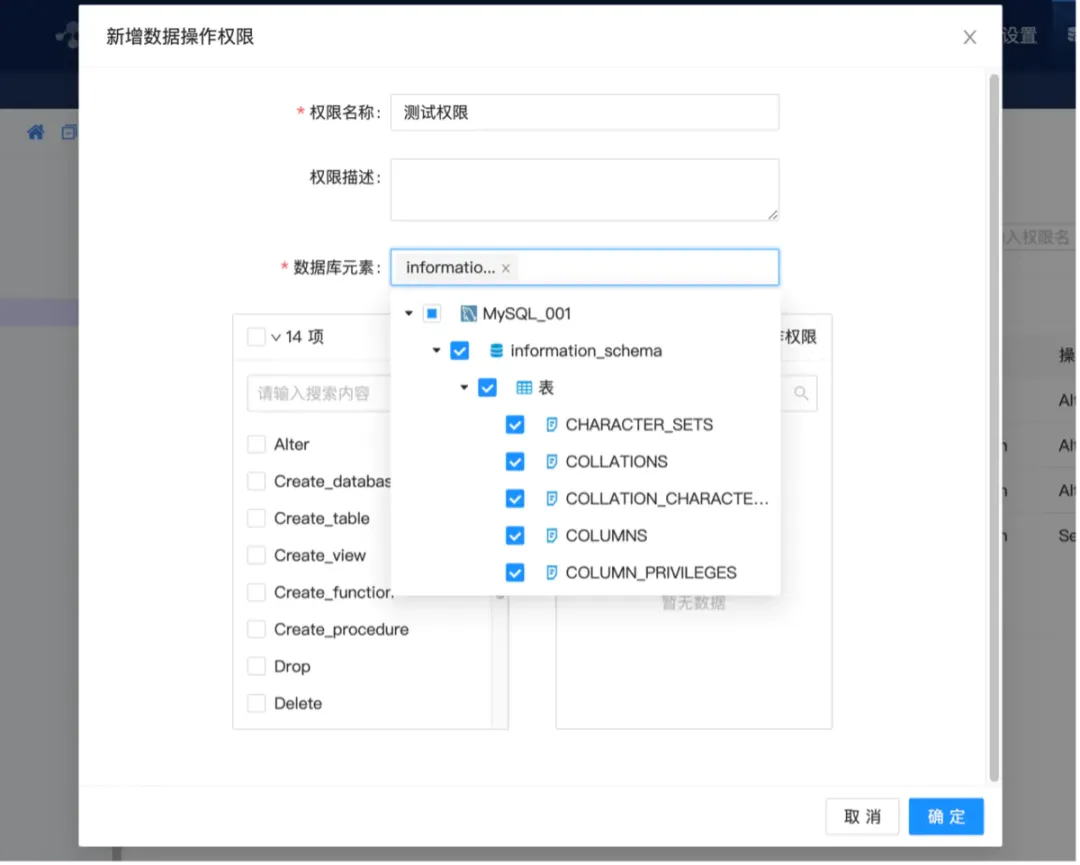This screenshot has width=1080, height=865.
Task: Click the COLUMNS table icon
Action: tap(551, 535)
